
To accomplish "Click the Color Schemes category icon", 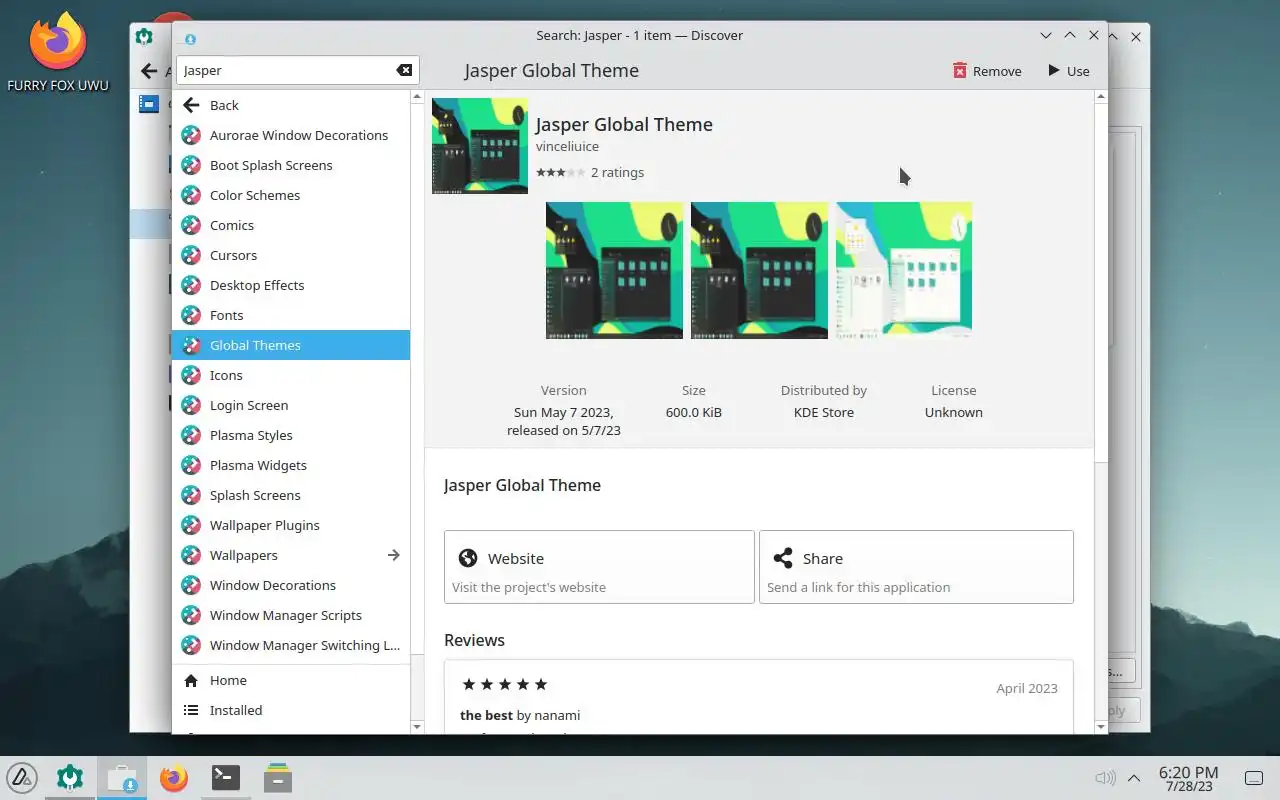I will coord(191,195).
